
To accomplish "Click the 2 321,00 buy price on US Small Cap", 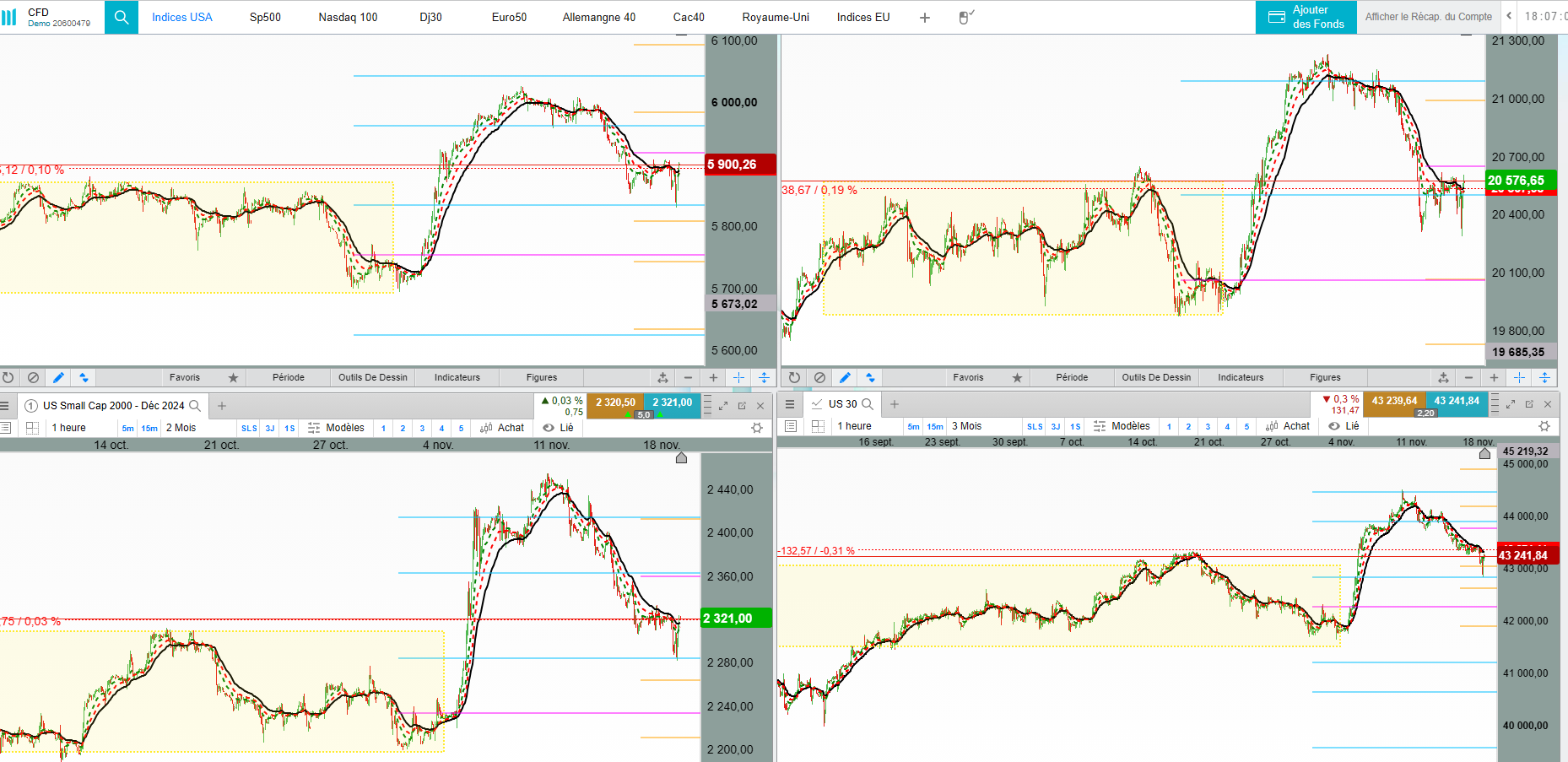I will 672,403.
